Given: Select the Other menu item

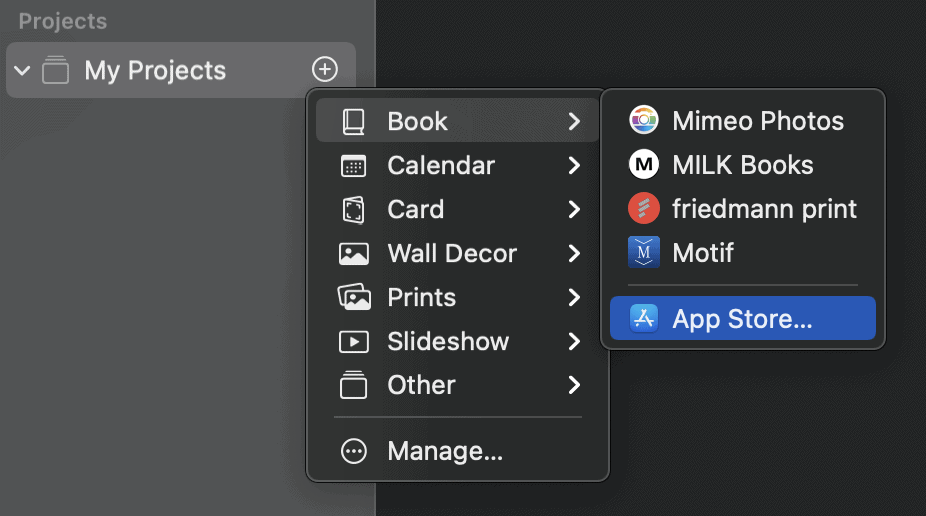Looking at the screenshot, I should click(458, 385).
